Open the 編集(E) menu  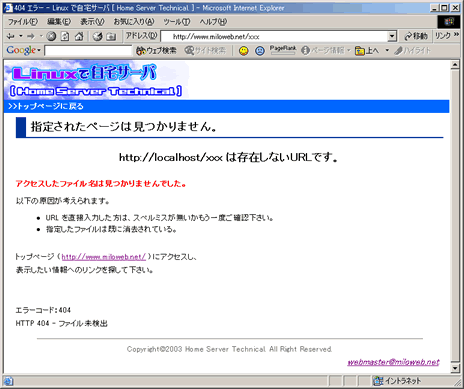(x=59, y=22)
